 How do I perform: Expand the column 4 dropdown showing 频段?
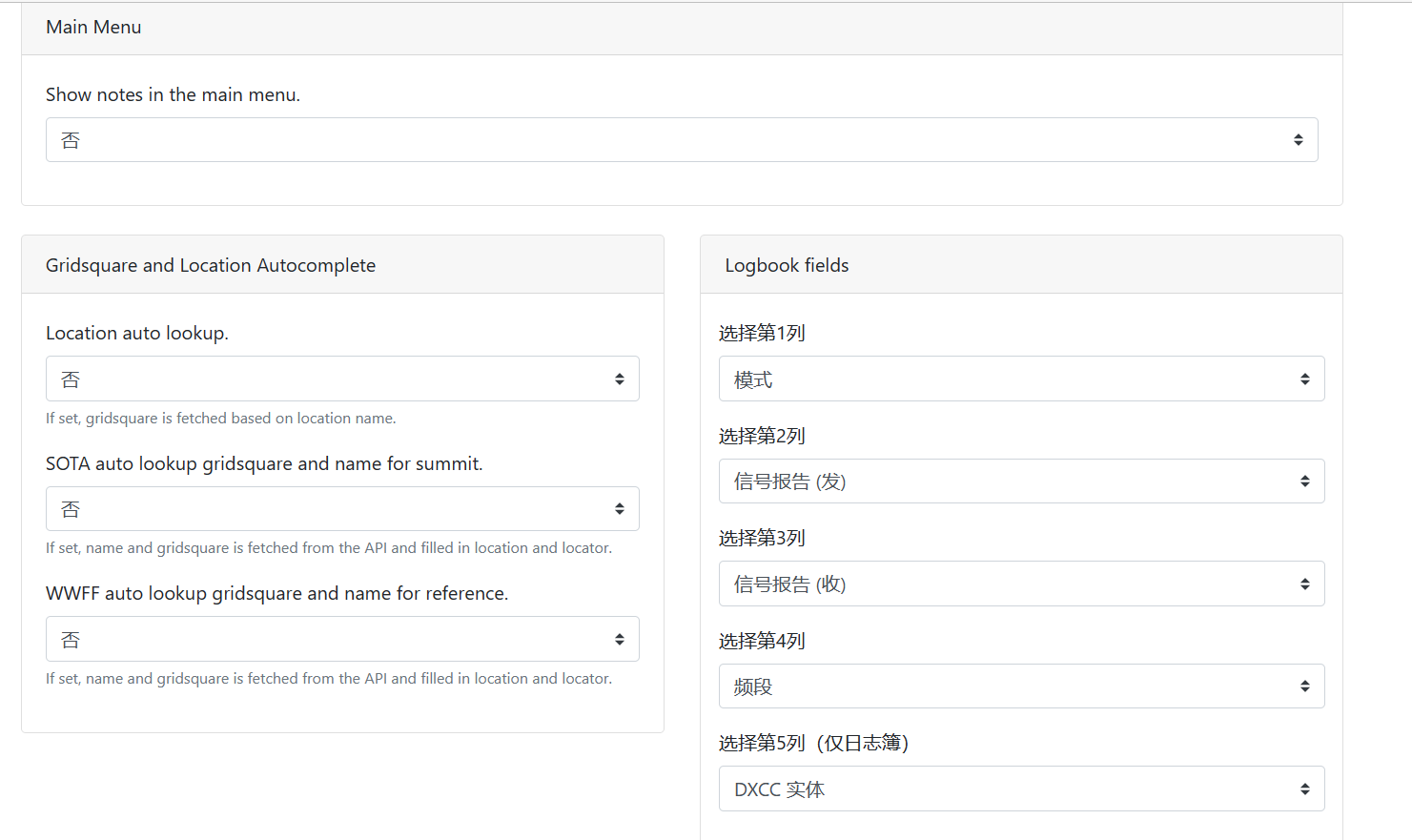click(1021, 686)
